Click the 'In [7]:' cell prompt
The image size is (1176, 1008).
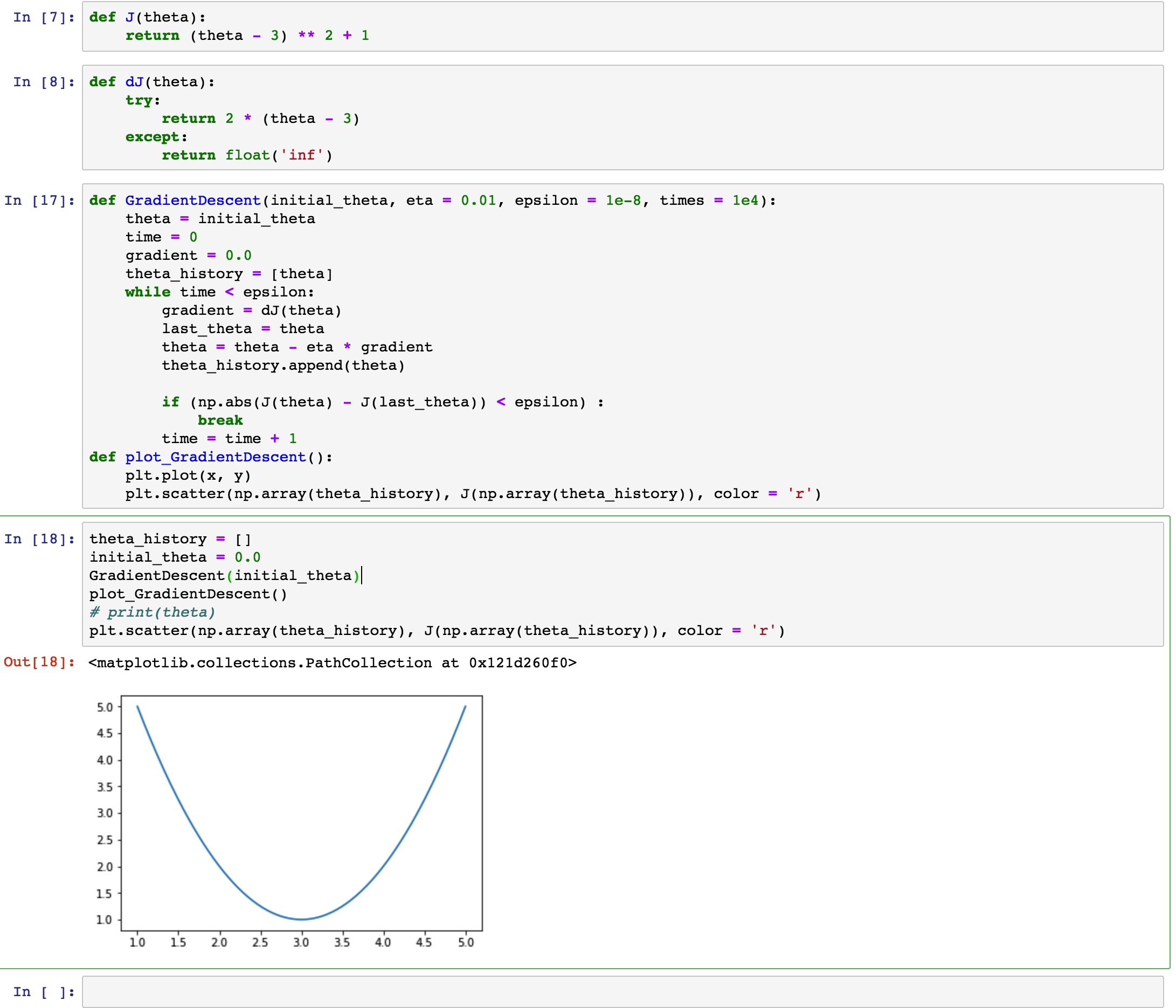click(x=44, y=18)
